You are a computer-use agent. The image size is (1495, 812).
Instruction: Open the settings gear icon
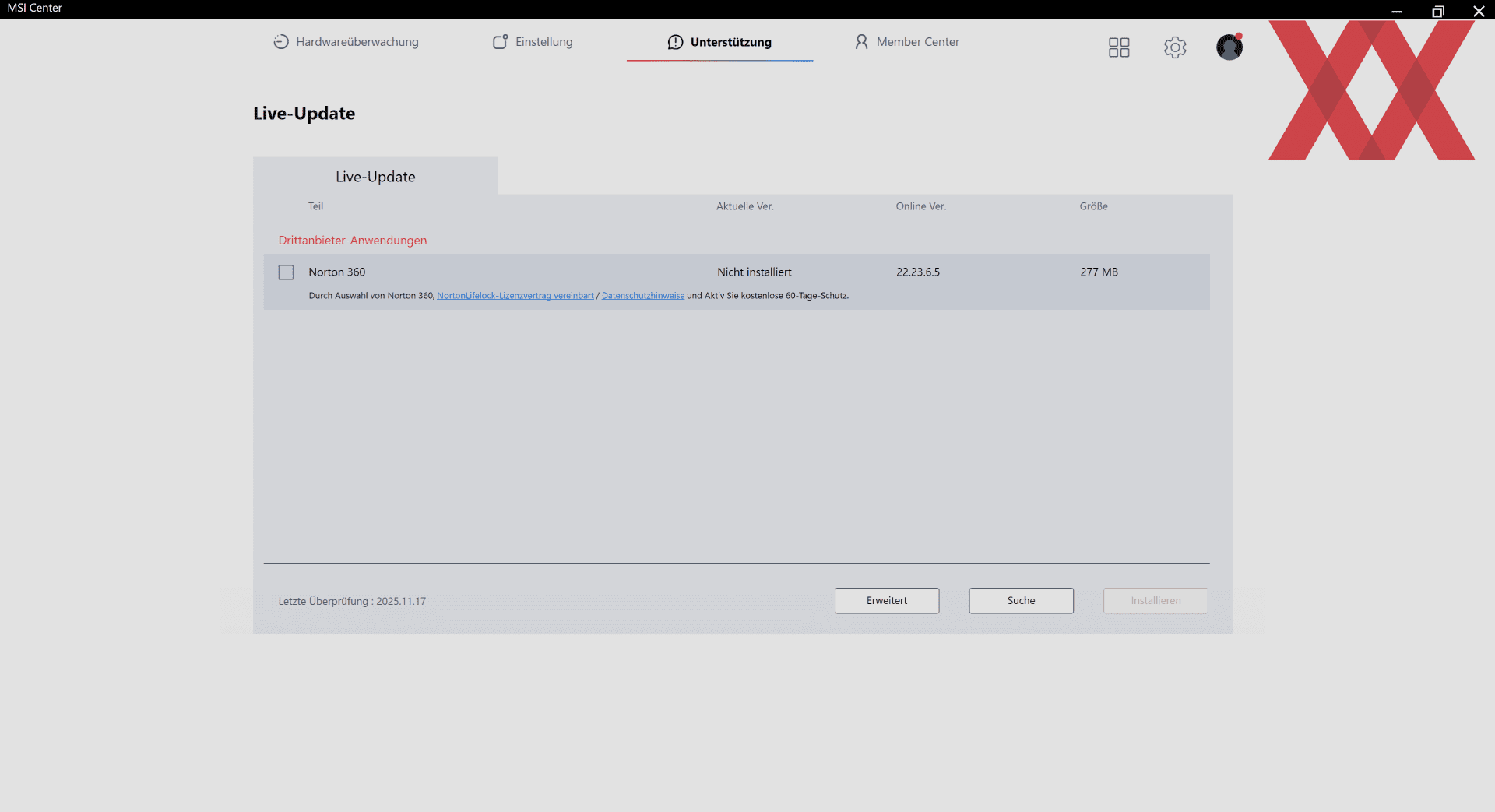tap(1175, 47)
